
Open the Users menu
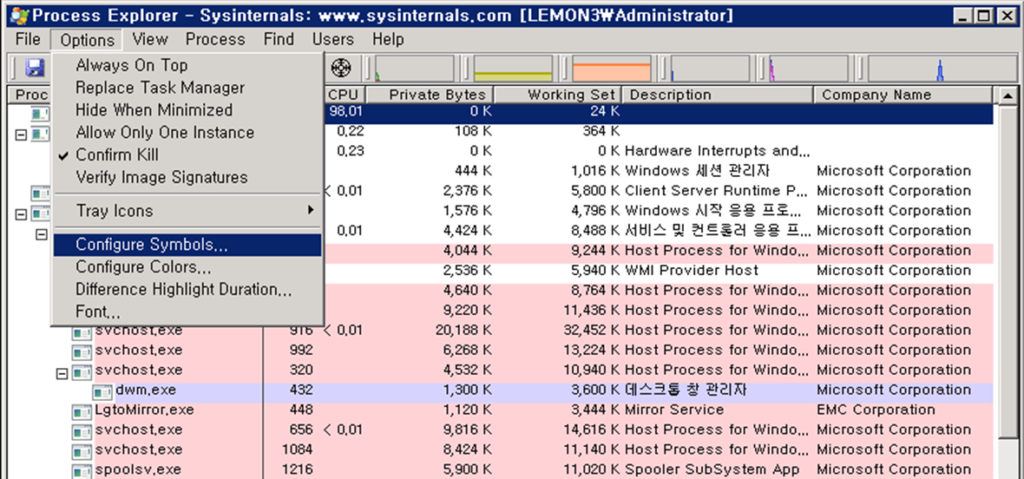(x=332, y=39)
